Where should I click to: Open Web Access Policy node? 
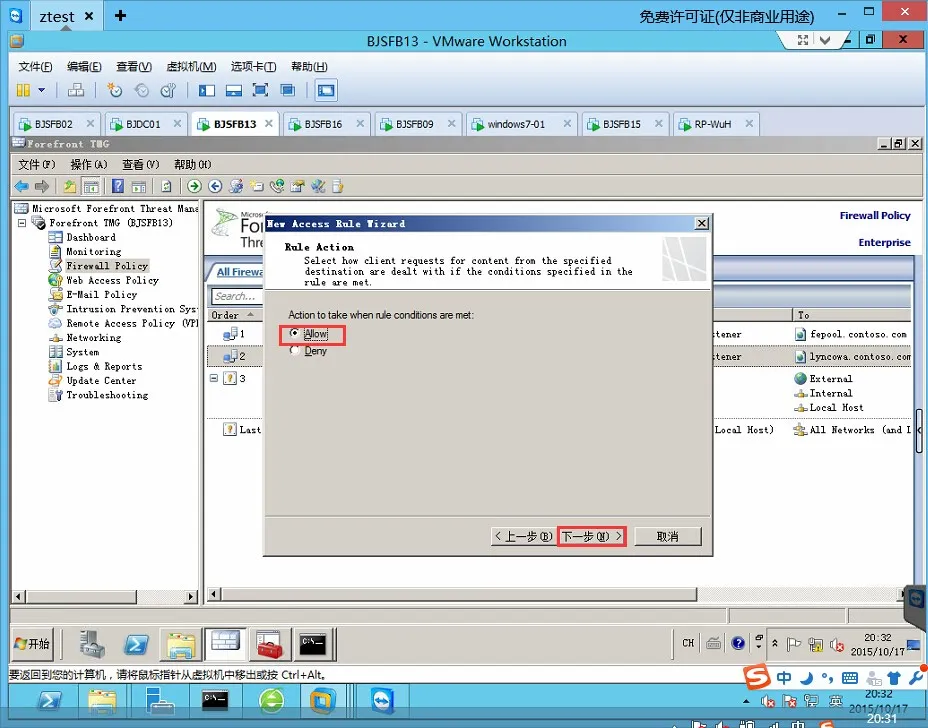[x=112, y=281]
